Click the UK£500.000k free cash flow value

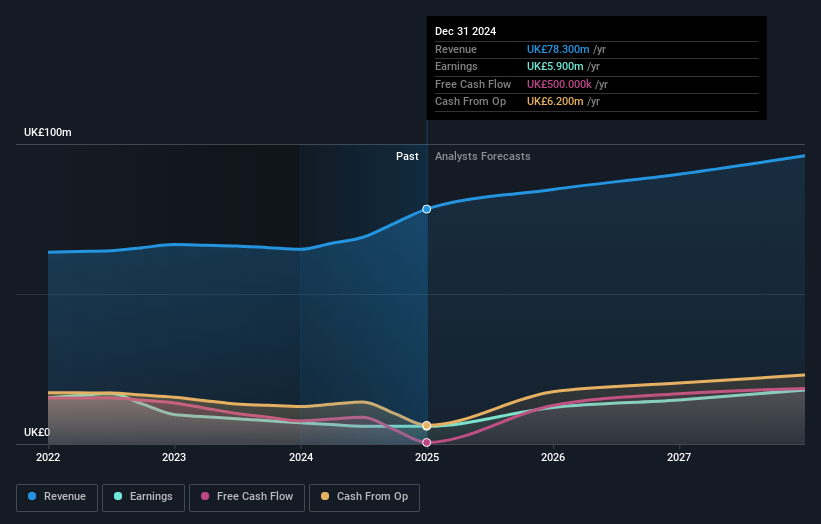tap(559, 84)
